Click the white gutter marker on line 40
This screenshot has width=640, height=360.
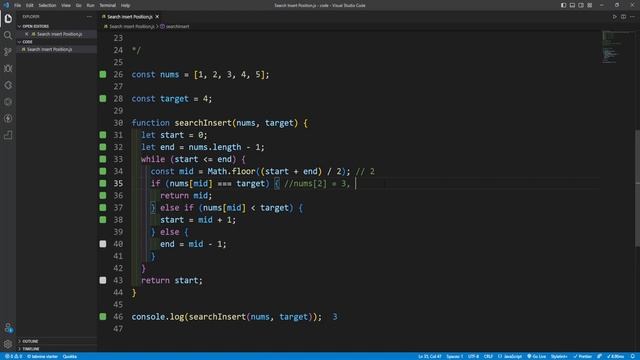(x=103, y=244)
